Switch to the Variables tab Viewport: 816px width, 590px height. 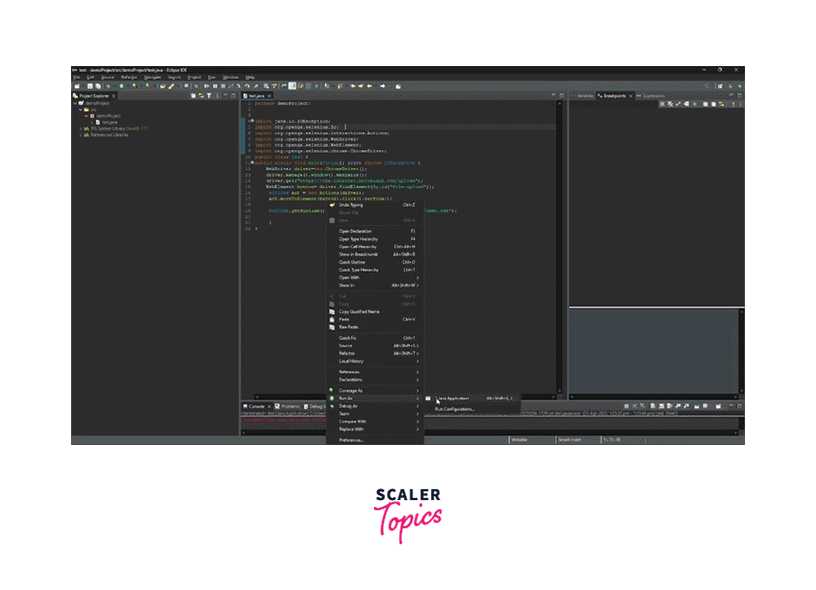[585, 96]
